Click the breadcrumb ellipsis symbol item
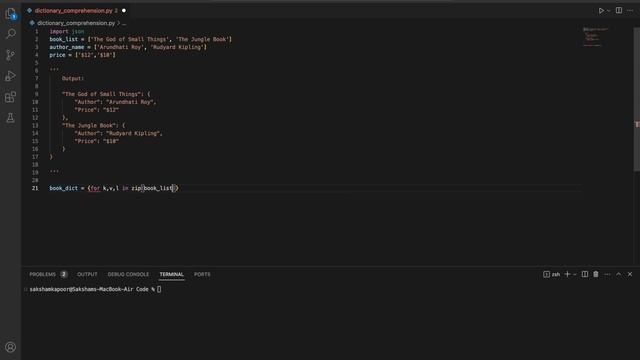The width and height of the screenshot is (640, 360). pyautogui.click(x=124, y=23)
